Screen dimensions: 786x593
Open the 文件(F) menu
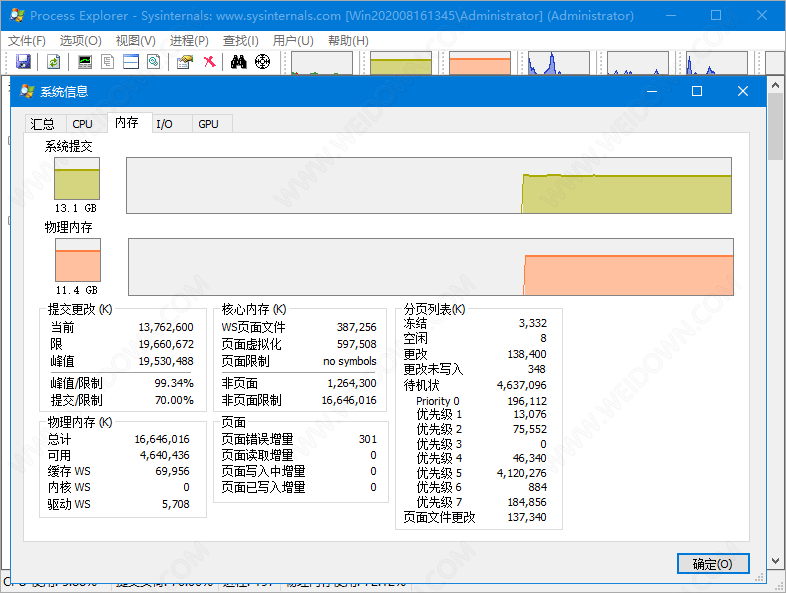(27, 41)
